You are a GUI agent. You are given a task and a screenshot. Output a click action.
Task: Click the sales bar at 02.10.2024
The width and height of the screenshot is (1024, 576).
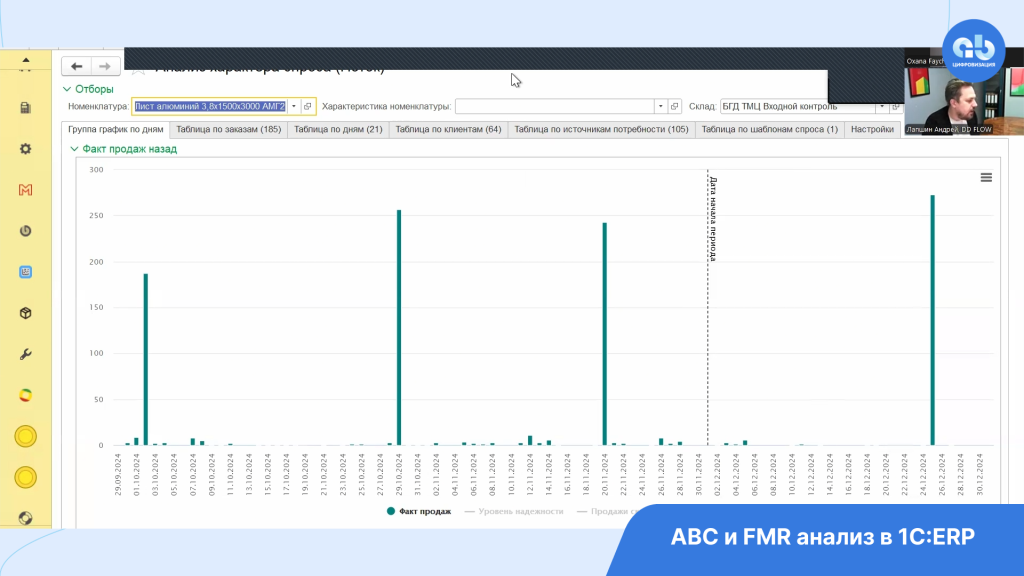coord(146,359)
